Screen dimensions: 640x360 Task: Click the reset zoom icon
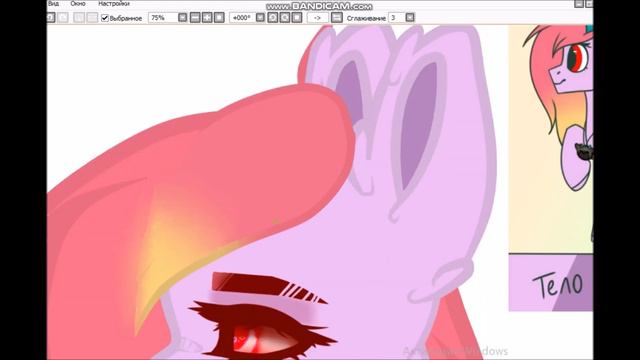pyautogui.click(x=219, y=18)
